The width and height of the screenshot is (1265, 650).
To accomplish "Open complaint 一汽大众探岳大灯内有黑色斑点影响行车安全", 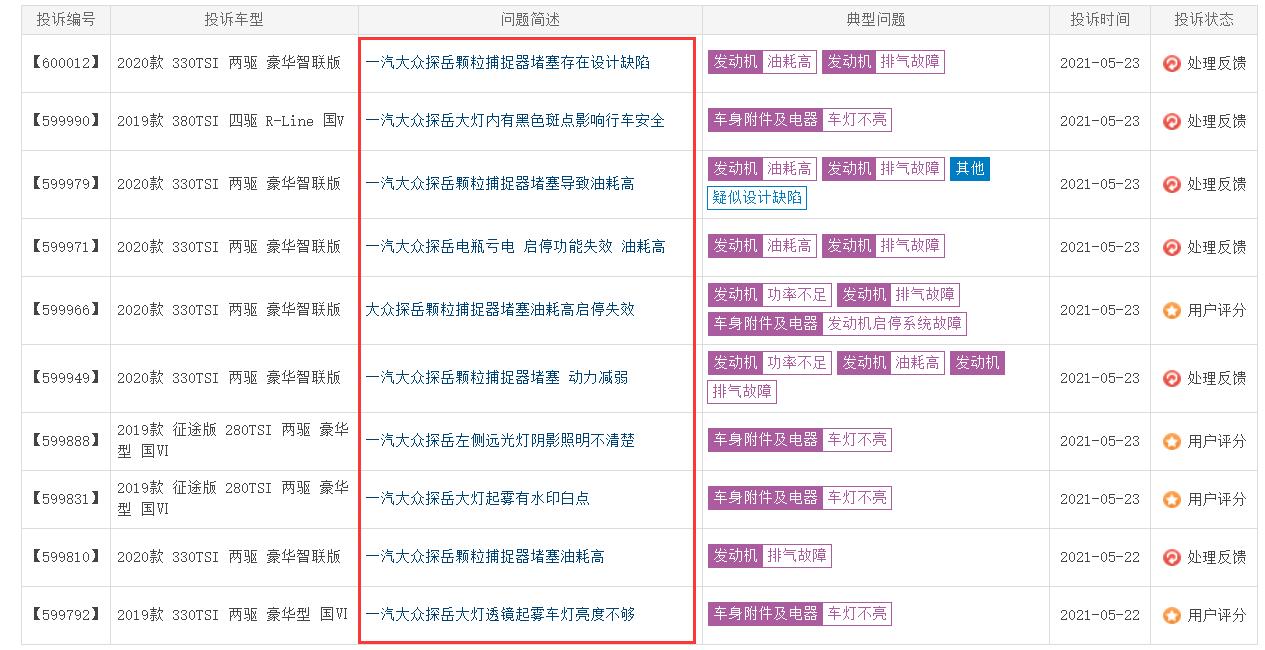I will (x=515, y=121).
